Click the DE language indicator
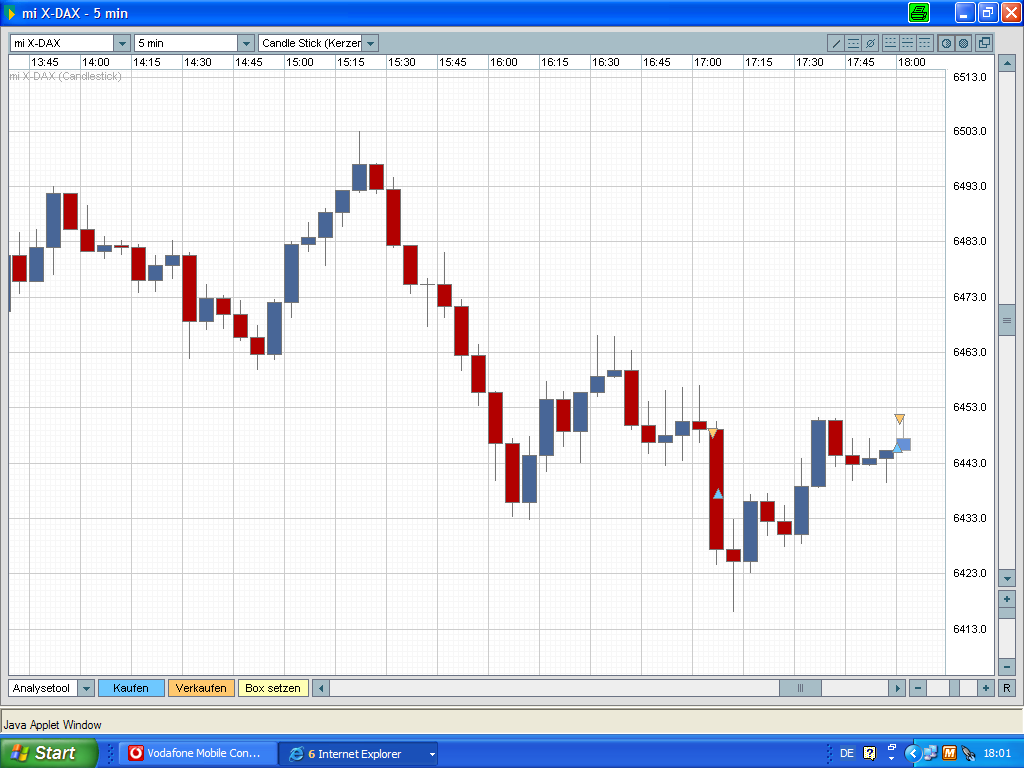Screen dimensions: 1024x768 click(846, 754)
